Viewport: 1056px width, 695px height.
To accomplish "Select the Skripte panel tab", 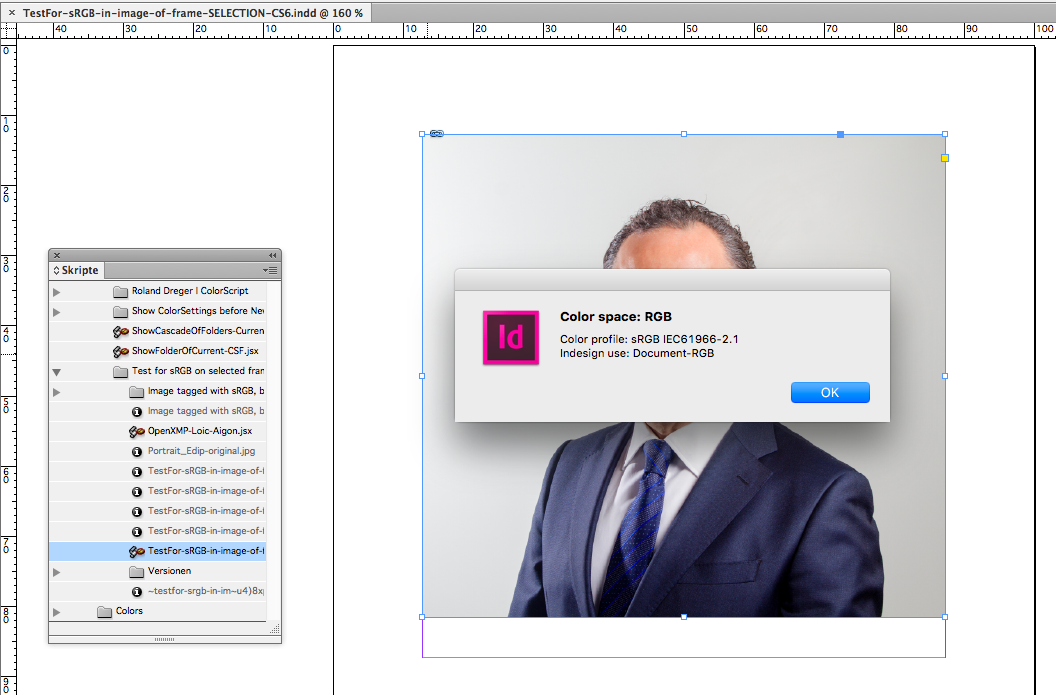I will coord(76,270).
